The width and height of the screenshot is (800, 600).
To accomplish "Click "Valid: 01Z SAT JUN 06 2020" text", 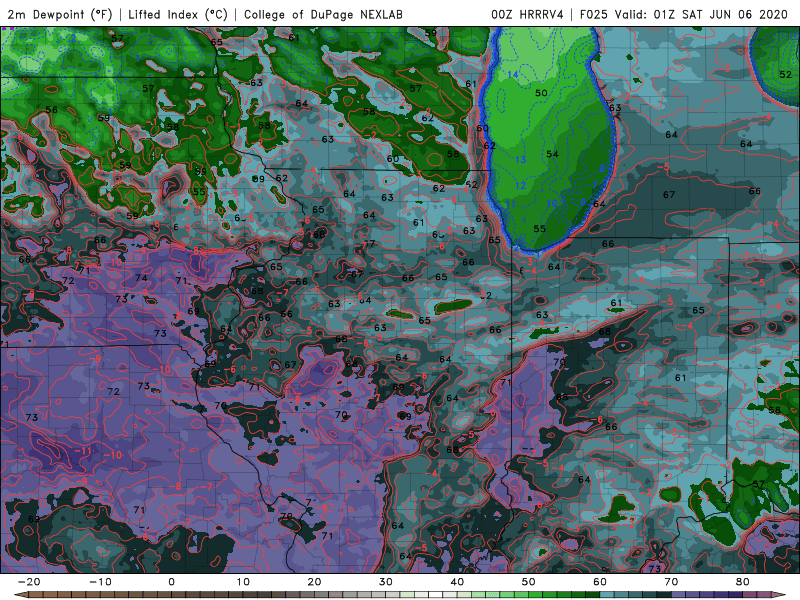I will 701,14.
